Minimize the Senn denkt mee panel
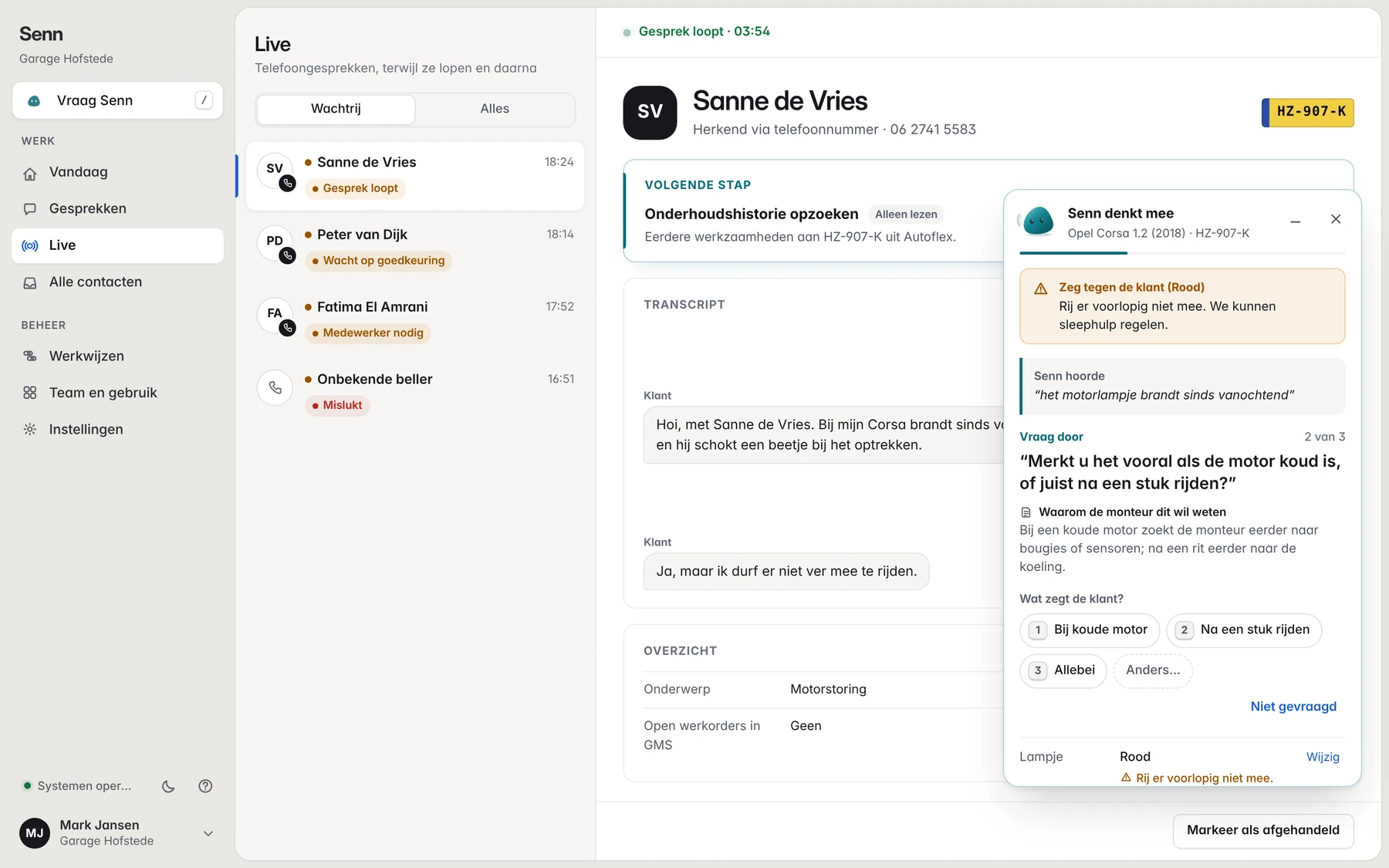Image resolution: width=1389 pixels, height=868 pixels. point(1296,220)
